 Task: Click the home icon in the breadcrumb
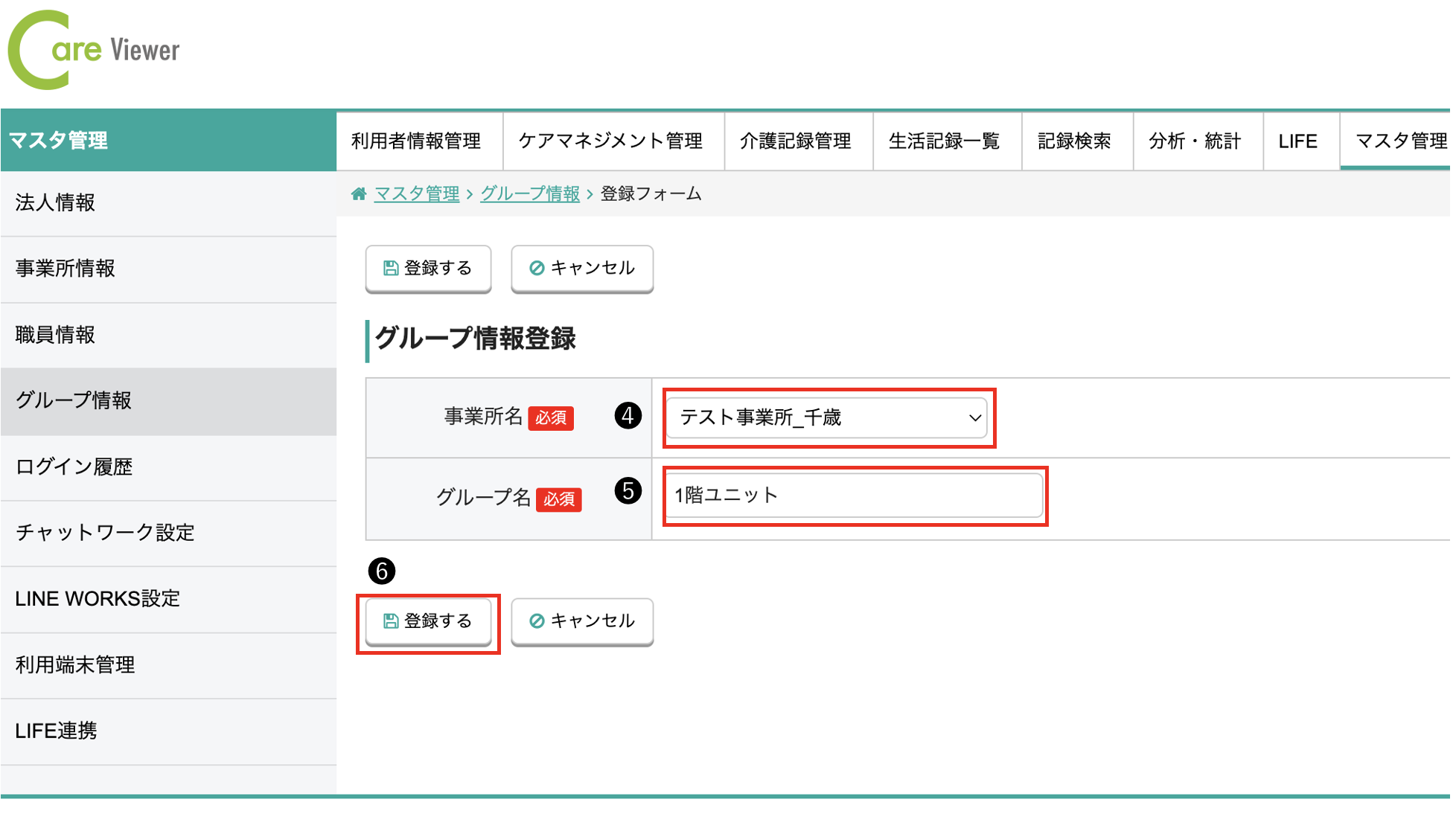[x=360, y=193]
